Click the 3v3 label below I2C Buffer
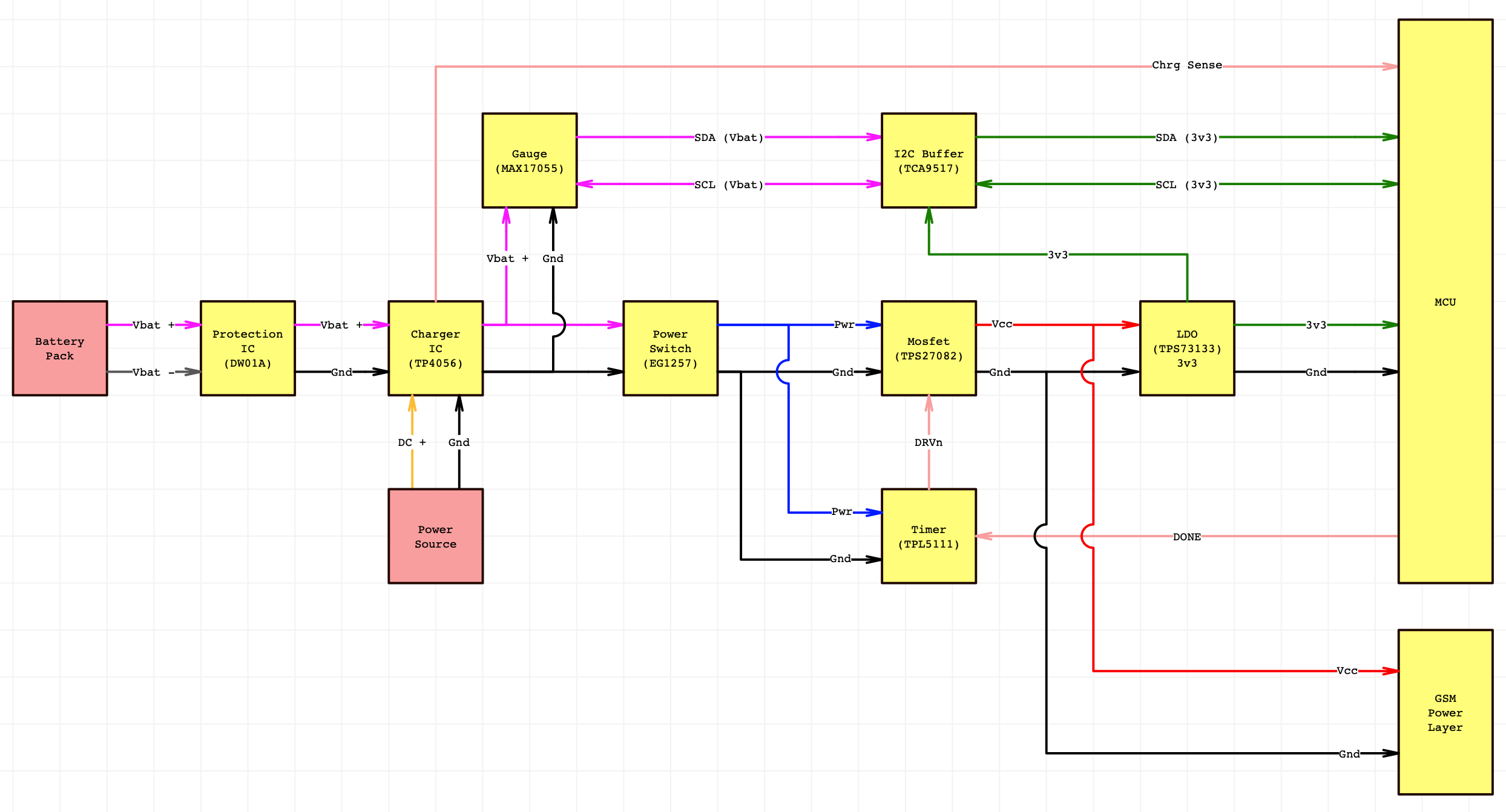Image resolution: width=1506 pixels, height=812 pixels. 1058,255
